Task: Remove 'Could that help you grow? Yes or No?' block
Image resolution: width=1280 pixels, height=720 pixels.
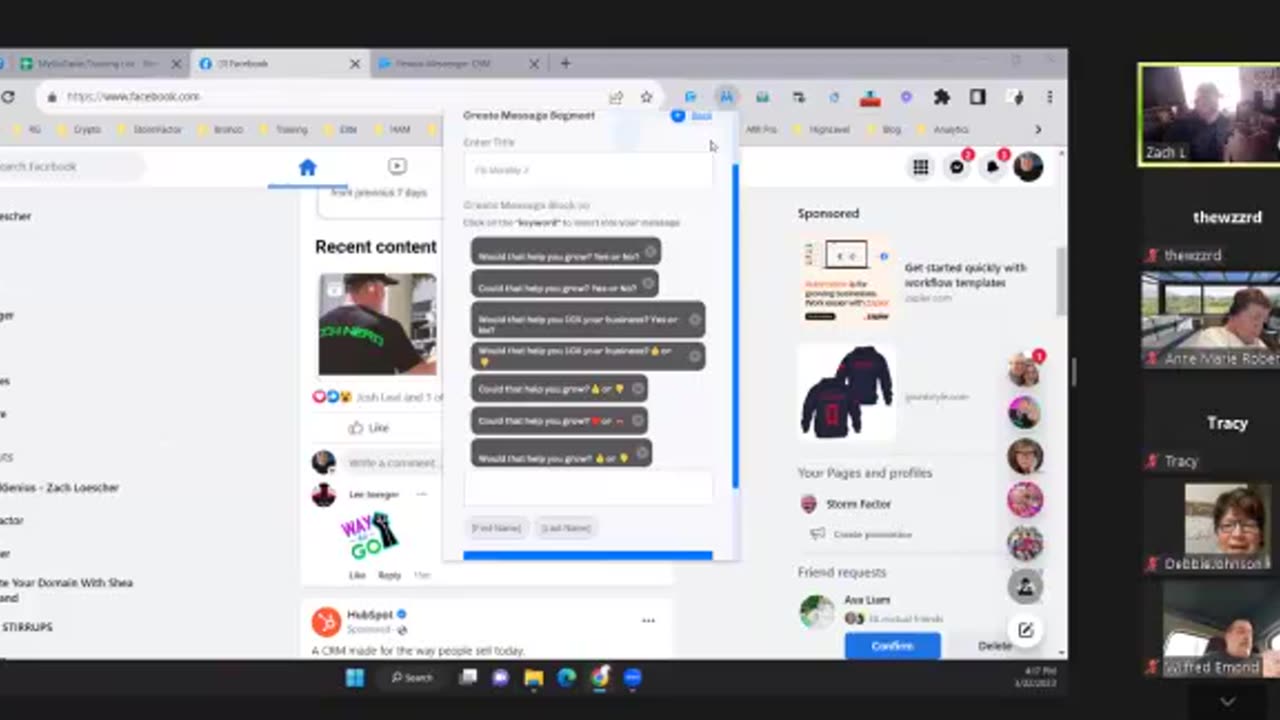Action: pos(648,285)
